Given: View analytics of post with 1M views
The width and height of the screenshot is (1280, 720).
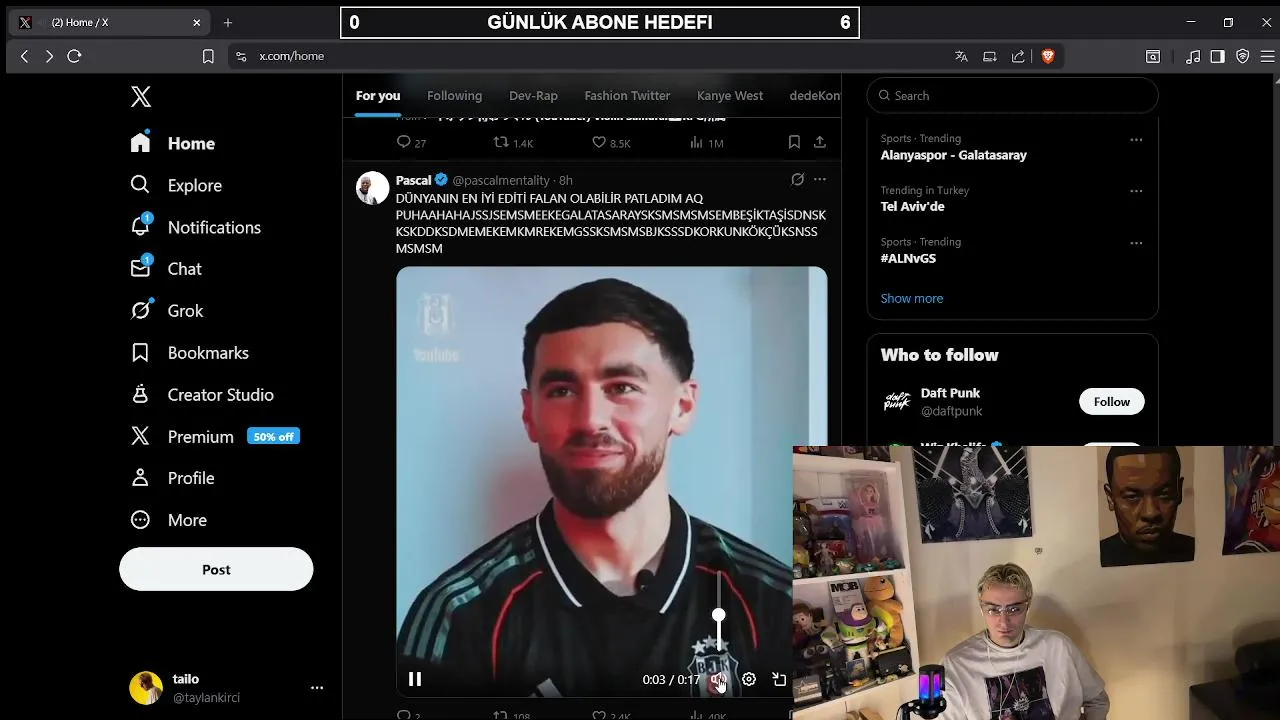Looking at the screenshot, I should pos(706,143).
